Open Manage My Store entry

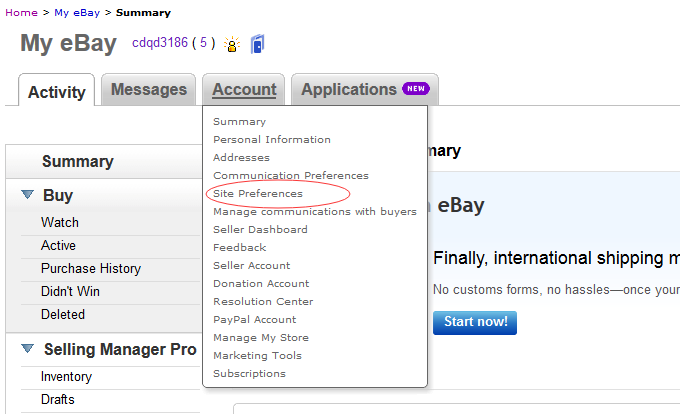(261, 338)
